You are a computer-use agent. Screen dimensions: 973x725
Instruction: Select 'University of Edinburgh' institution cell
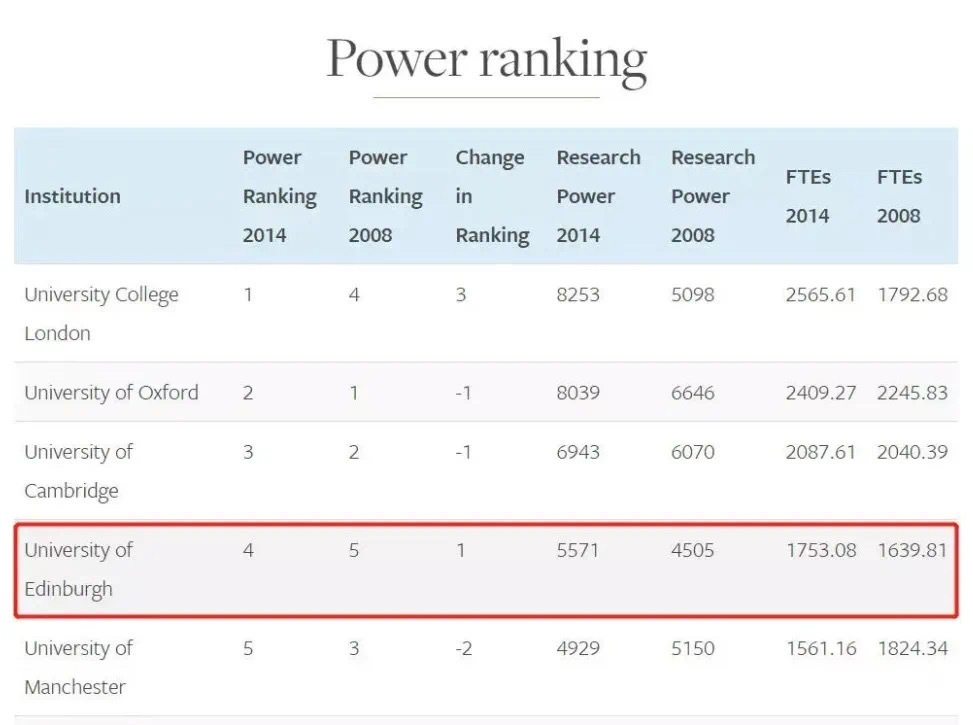tap(79, 569)
